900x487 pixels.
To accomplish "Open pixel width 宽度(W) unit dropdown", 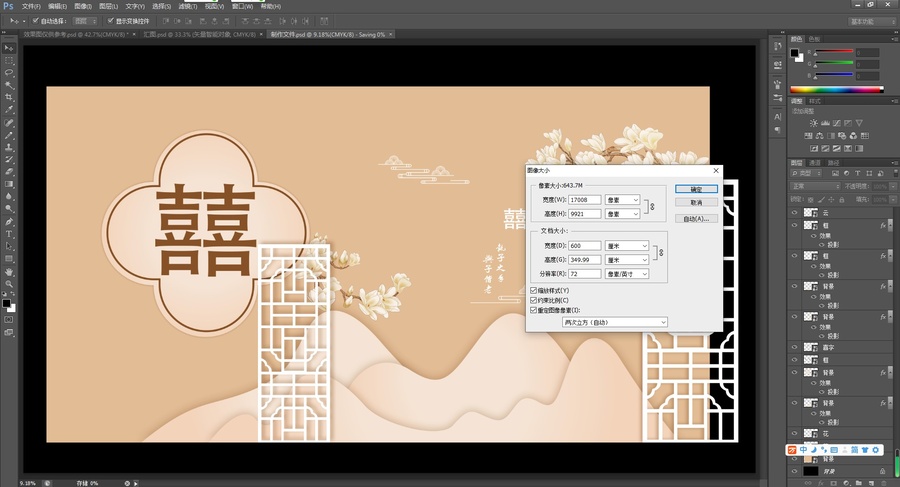I will tap(622, 200).
